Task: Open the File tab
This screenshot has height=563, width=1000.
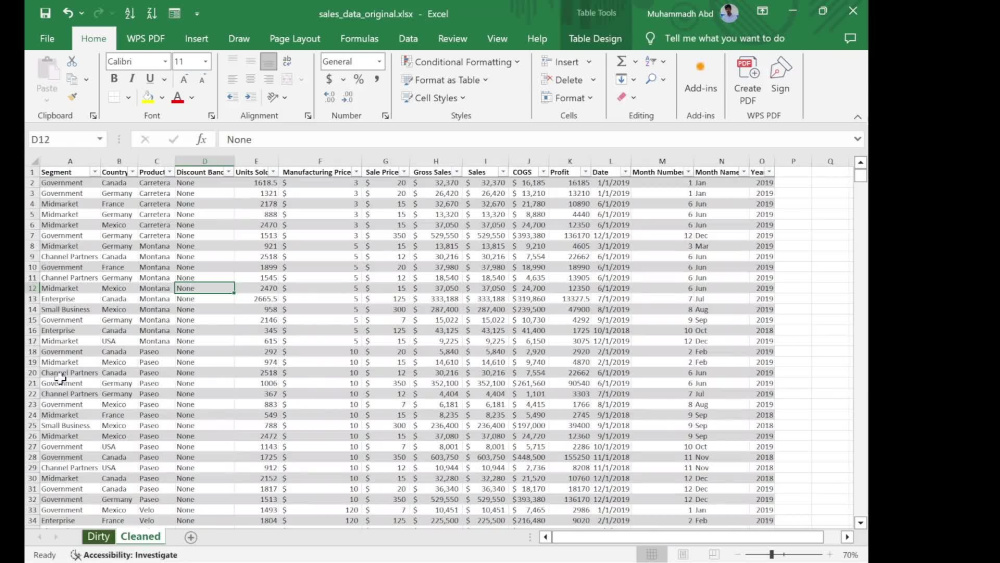Action: pos(47,38)
